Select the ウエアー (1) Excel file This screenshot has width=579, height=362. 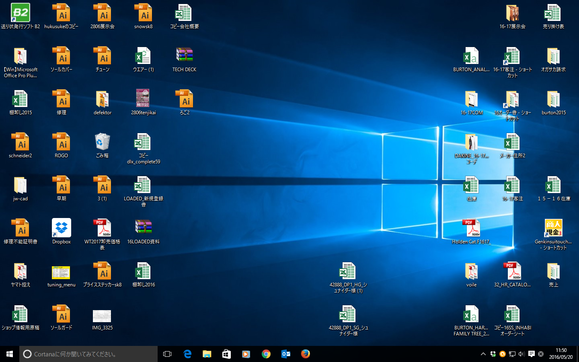point(143,56)
